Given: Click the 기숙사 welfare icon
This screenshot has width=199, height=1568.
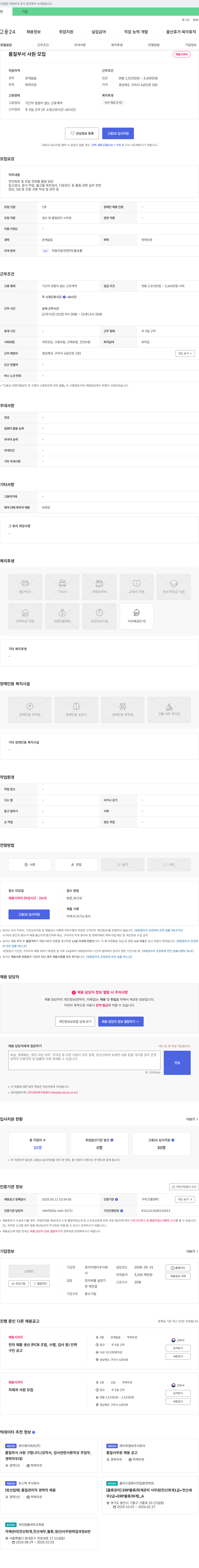Looking at the screenshot, I should 62,587.
